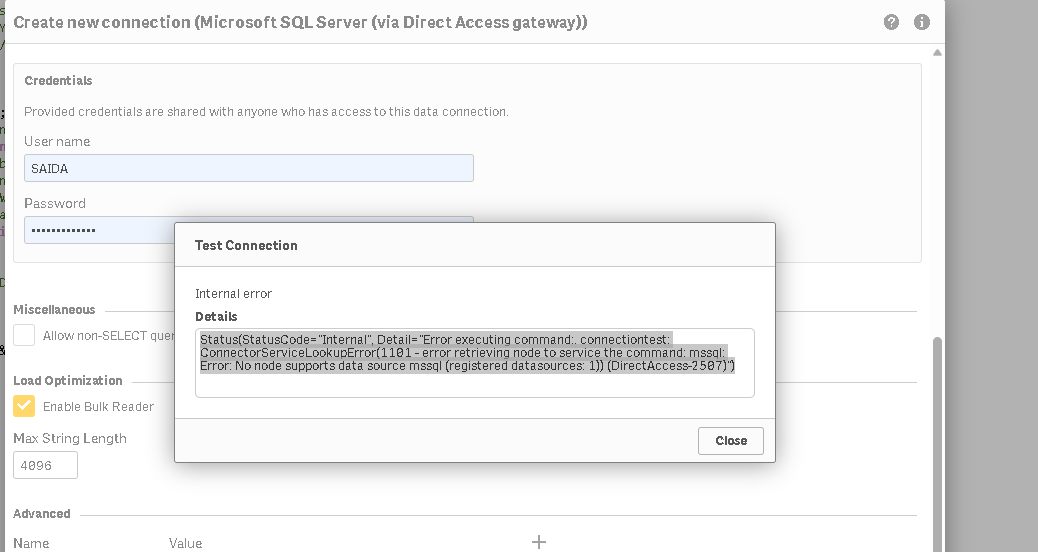Click the Credentials section heading
This screenshot has width=1038, height=552.
tap(58, 81)
